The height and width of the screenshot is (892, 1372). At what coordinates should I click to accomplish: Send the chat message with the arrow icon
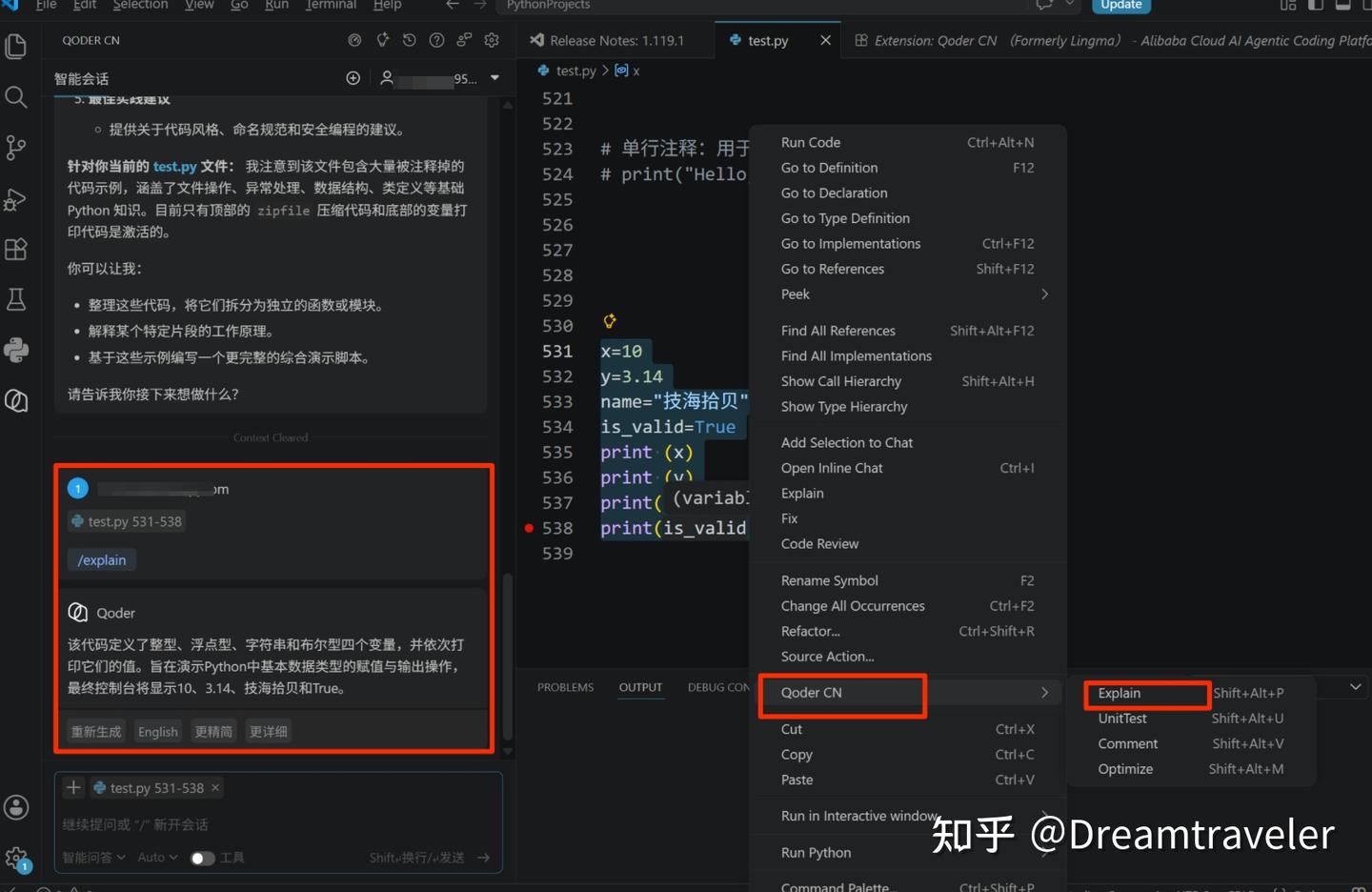[x=484, y=858]
